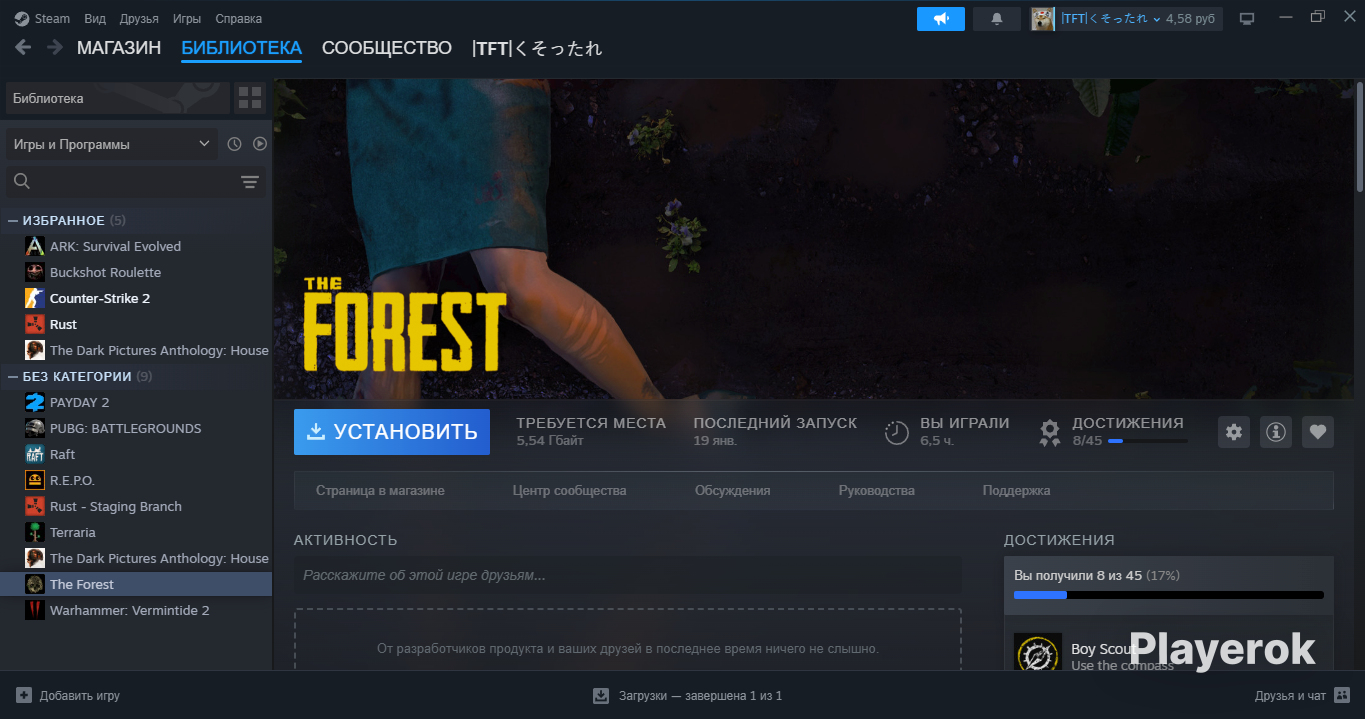1365x719 pixels.
Task: Go forward with the right arrow
Action: pyautogui.click(x=54, y=47)
